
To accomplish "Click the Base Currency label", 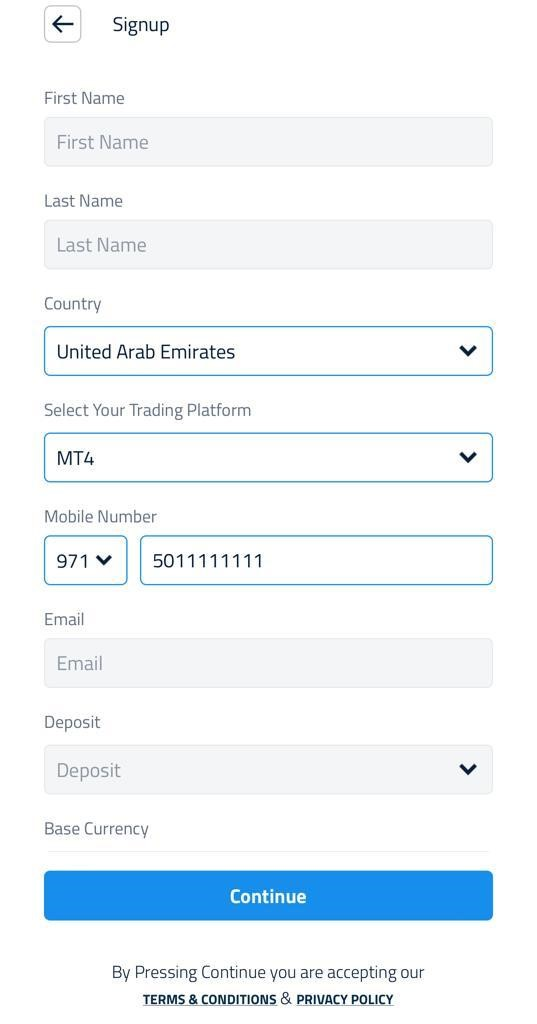I will [x=97, y=829].
